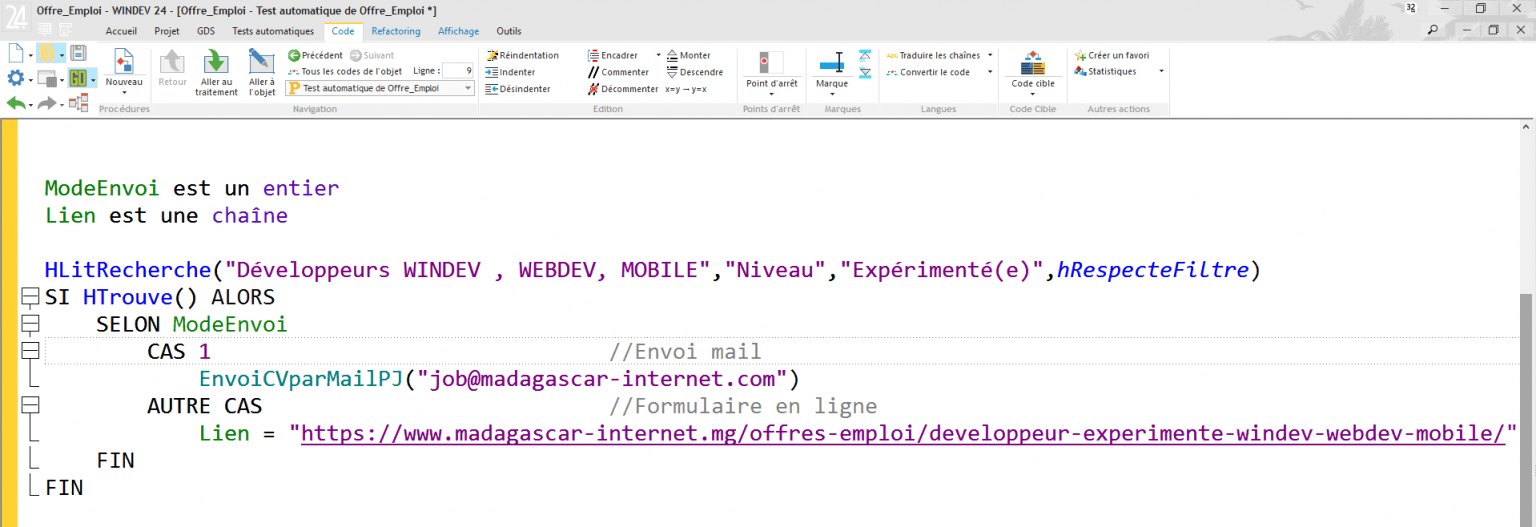The image size is (1536, 527).
Task: Click Tous les codes de l'objet
Action: [x=345, y=72]
